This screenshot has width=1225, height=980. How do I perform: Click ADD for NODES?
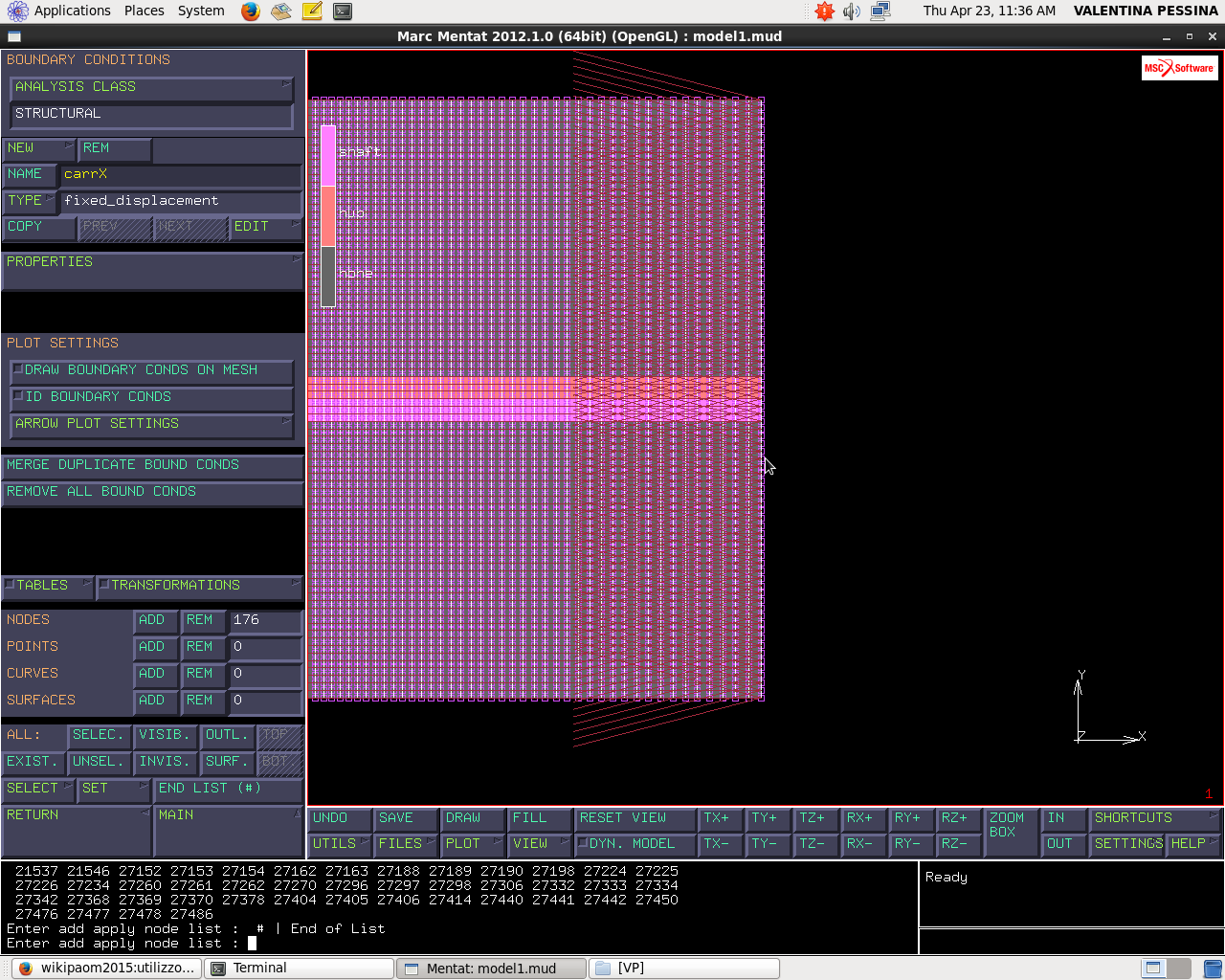coord(156,620)
